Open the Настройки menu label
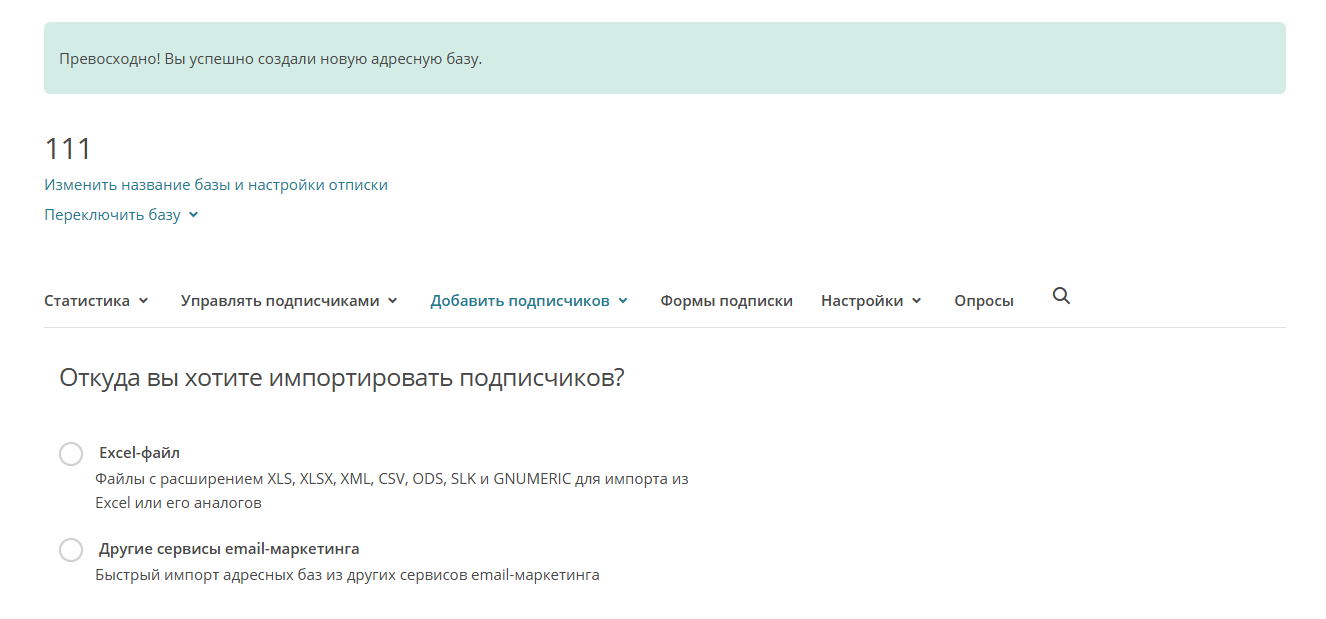 coord(862,301)
